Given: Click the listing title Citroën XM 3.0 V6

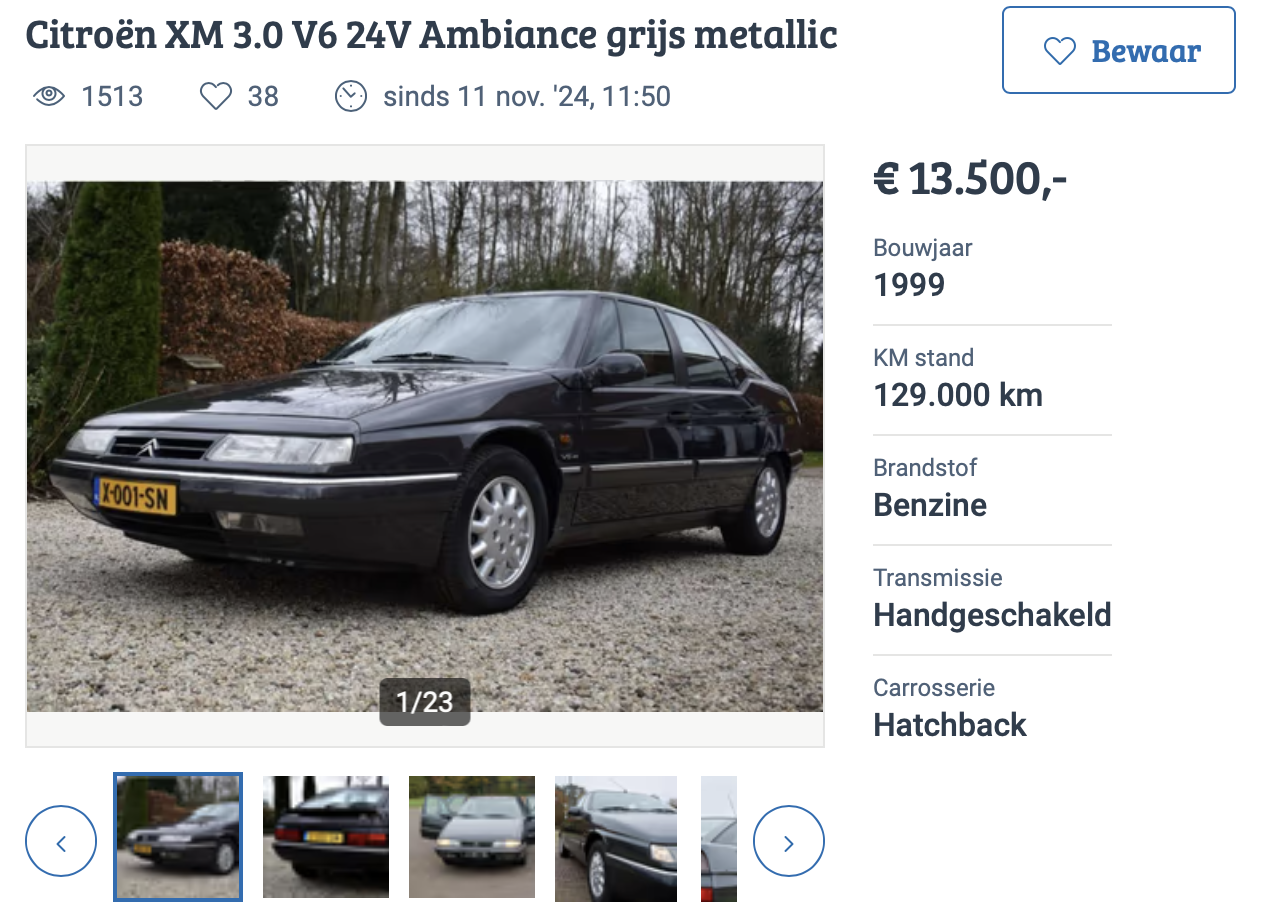Looking at the screenshot, I should pyautogui.click(x=431, y=35).
